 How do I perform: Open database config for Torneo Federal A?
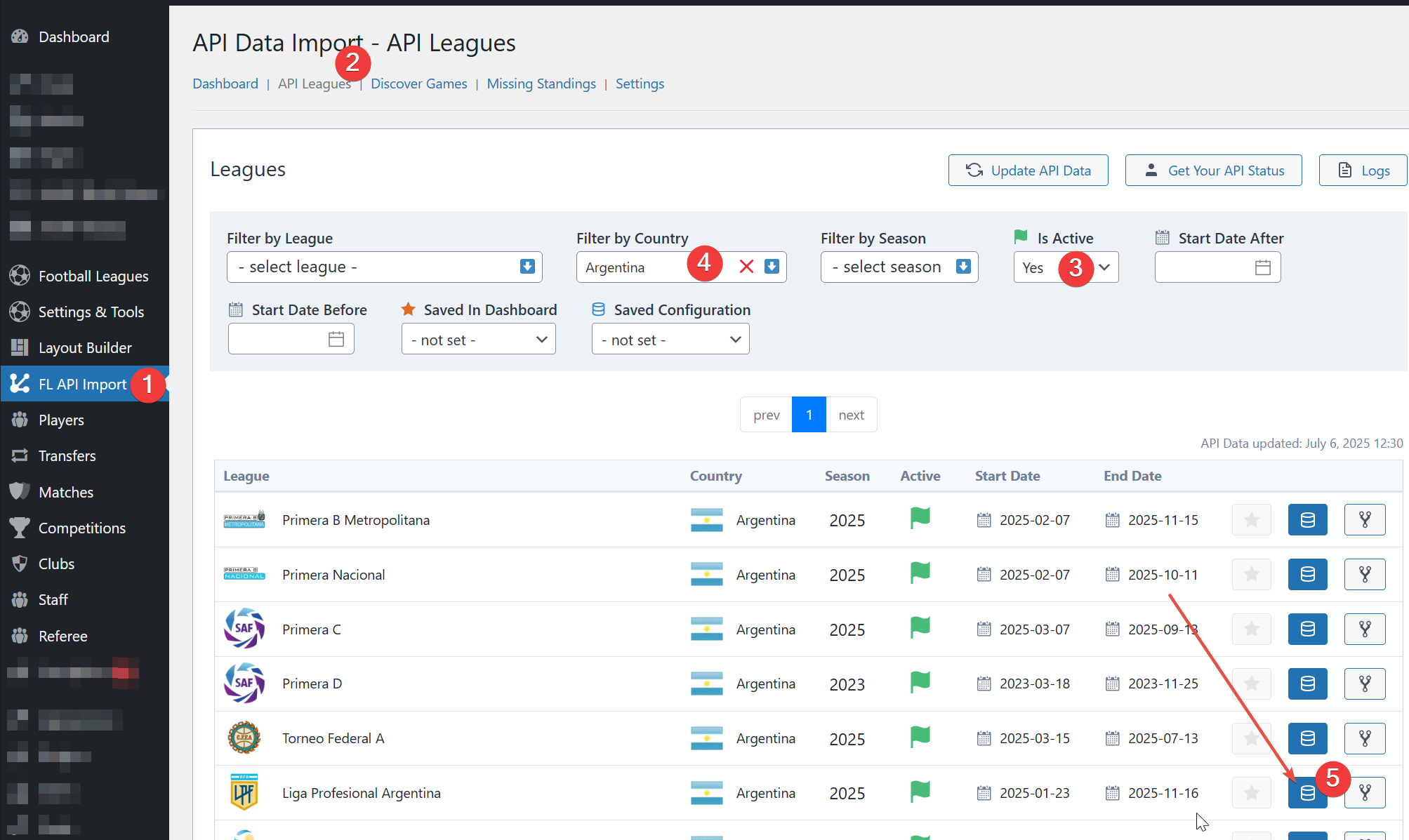1307,738
